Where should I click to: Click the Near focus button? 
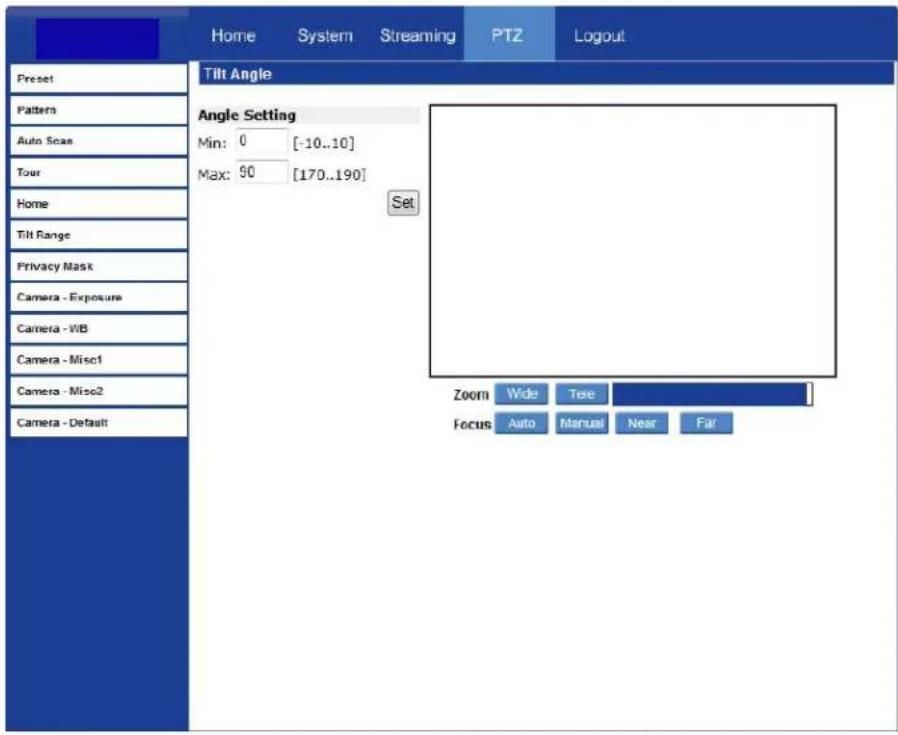(x=641, y=423)
